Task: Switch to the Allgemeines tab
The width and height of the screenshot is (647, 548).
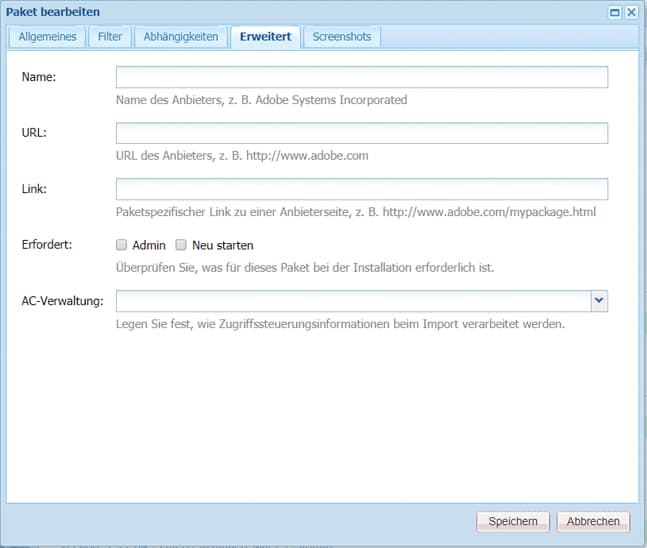Action: tap(47, 37)
